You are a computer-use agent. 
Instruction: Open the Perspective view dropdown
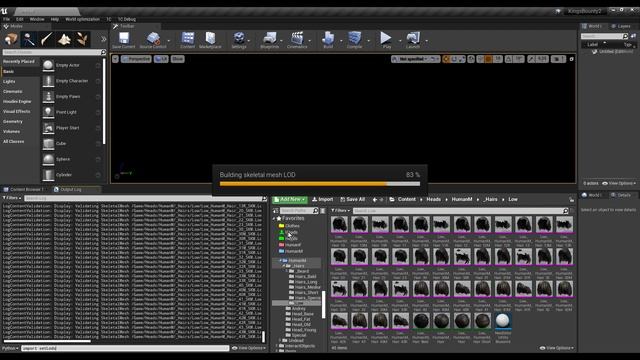pos(136,59)
